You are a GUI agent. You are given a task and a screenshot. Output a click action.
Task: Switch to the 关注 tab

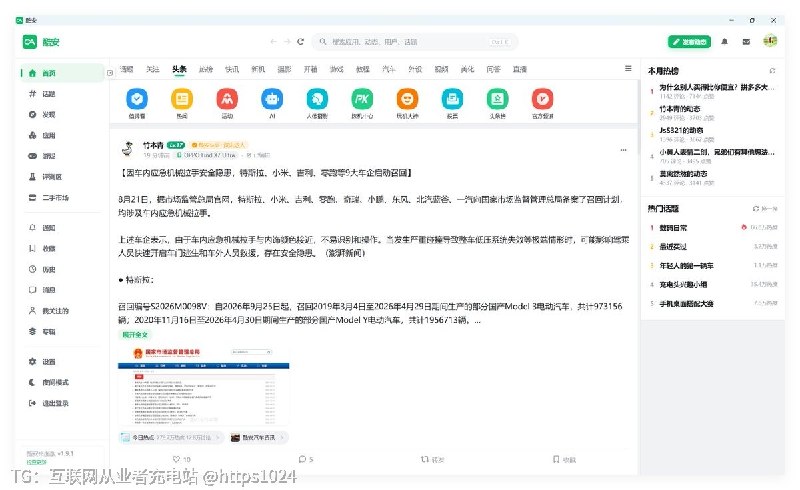pos(153,69)
